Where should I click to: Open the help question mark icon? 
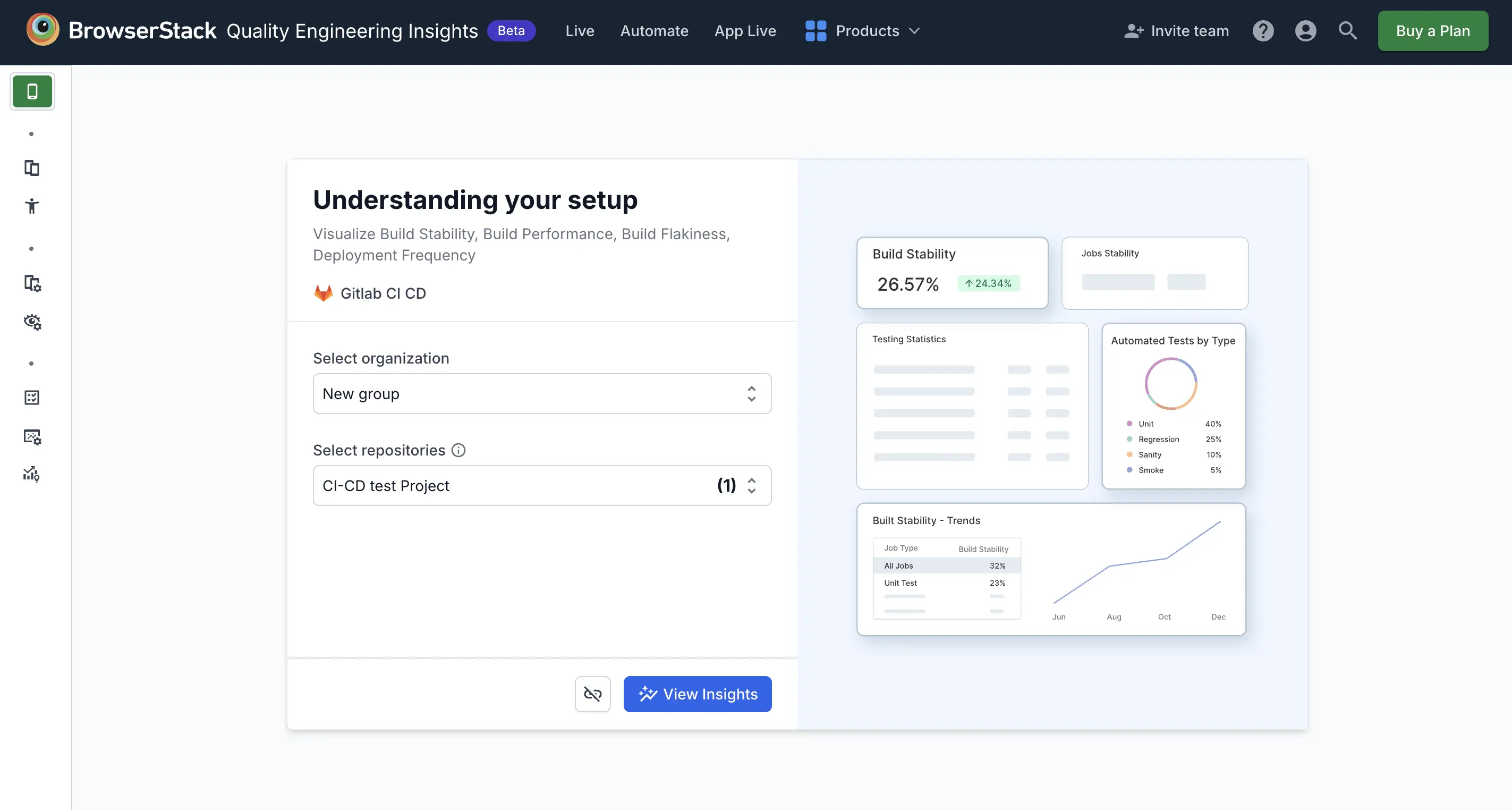tap(1263, 30)
